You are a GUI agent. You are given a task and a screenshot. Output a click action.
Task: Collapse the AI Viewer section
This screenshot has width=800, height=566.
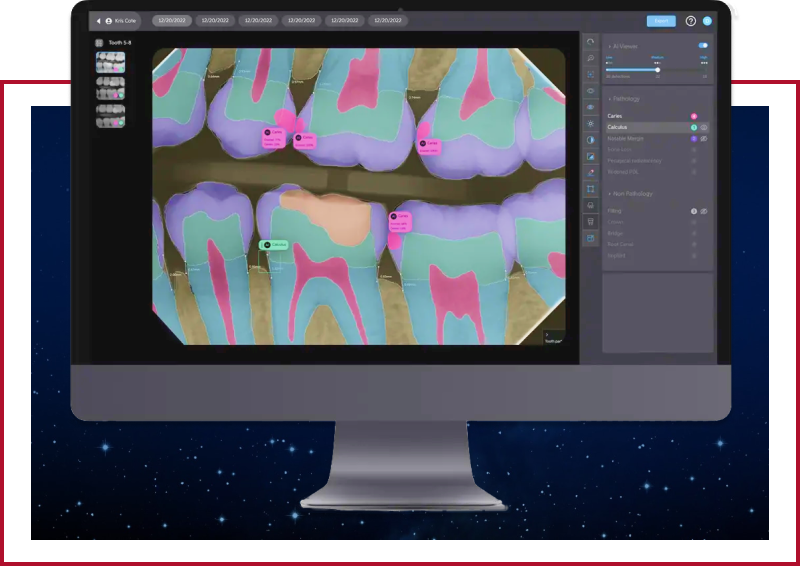[610, 46]
